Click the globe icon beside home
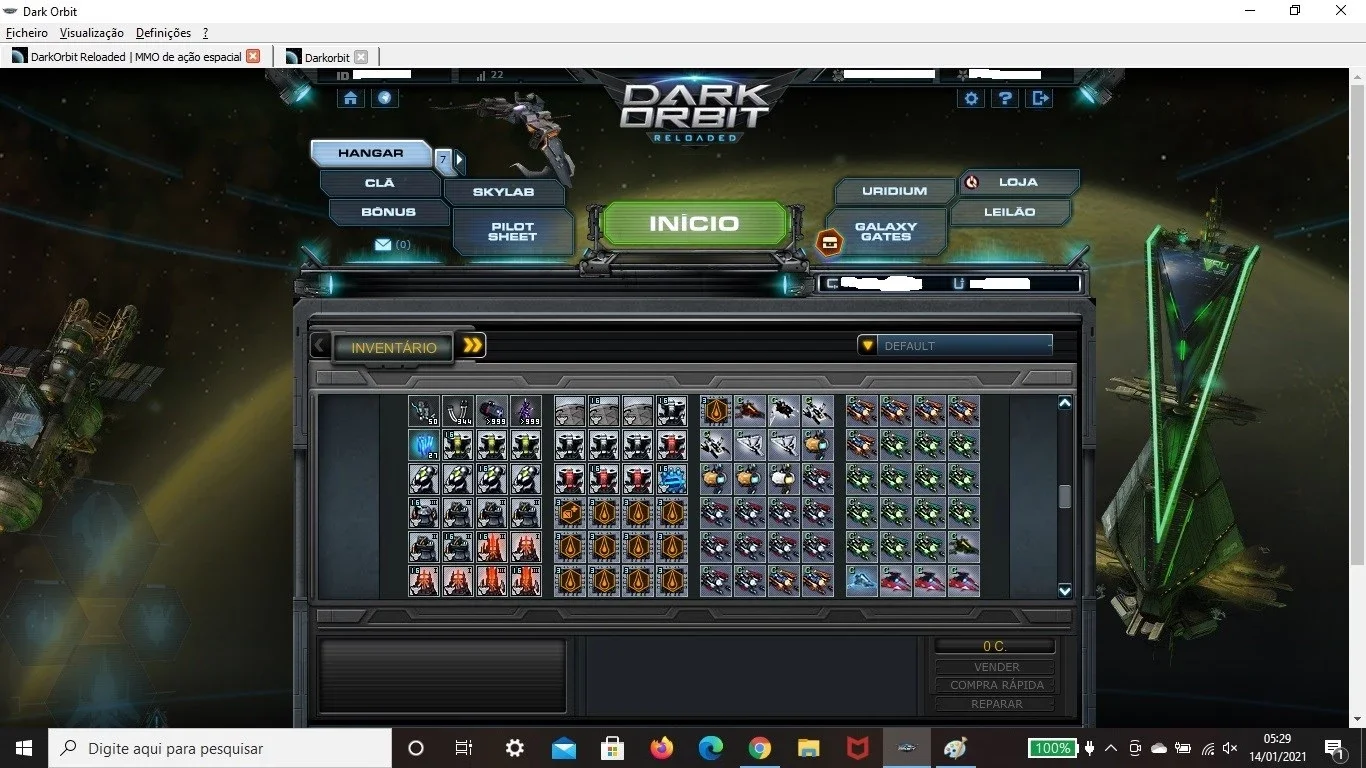The image size is (1366, 768). pyautogui.click(x=385, y=98)
